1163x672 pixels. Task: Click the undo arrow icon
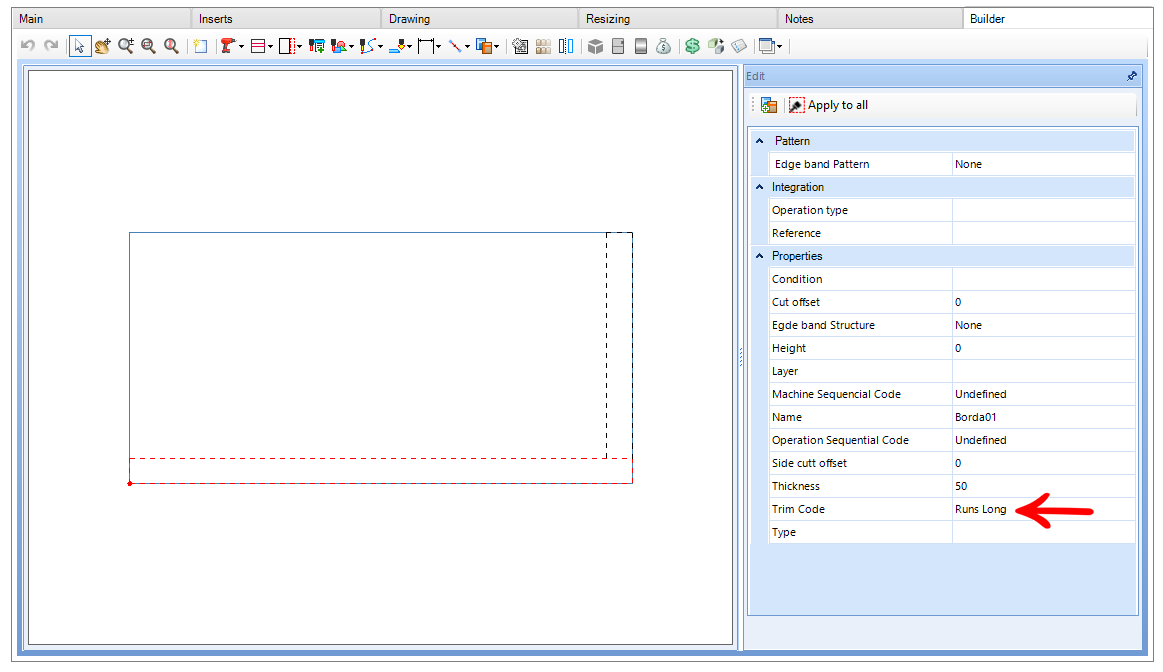pyautogui.click(x=28, y=46)
